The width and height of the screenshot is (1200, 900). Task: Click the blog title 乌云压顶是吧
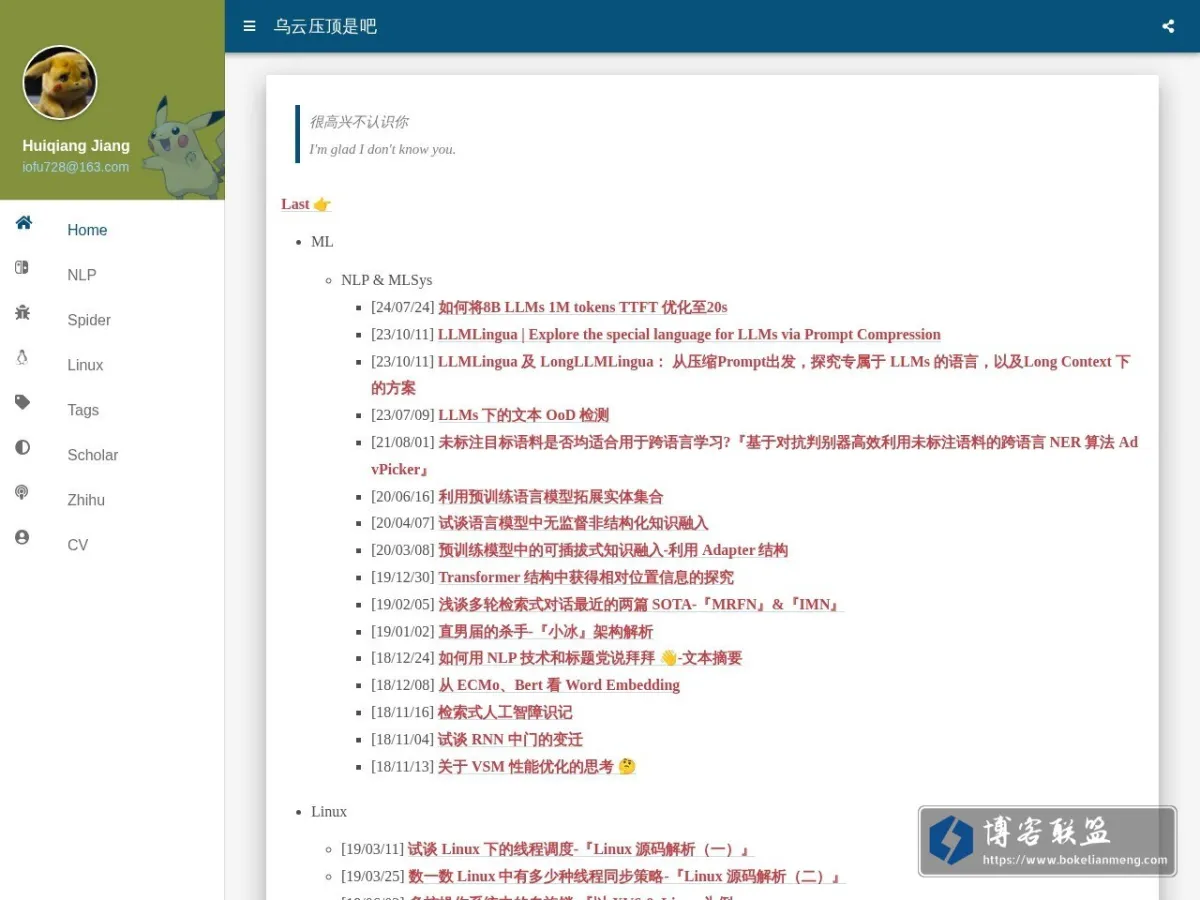[x=325, y=26]
